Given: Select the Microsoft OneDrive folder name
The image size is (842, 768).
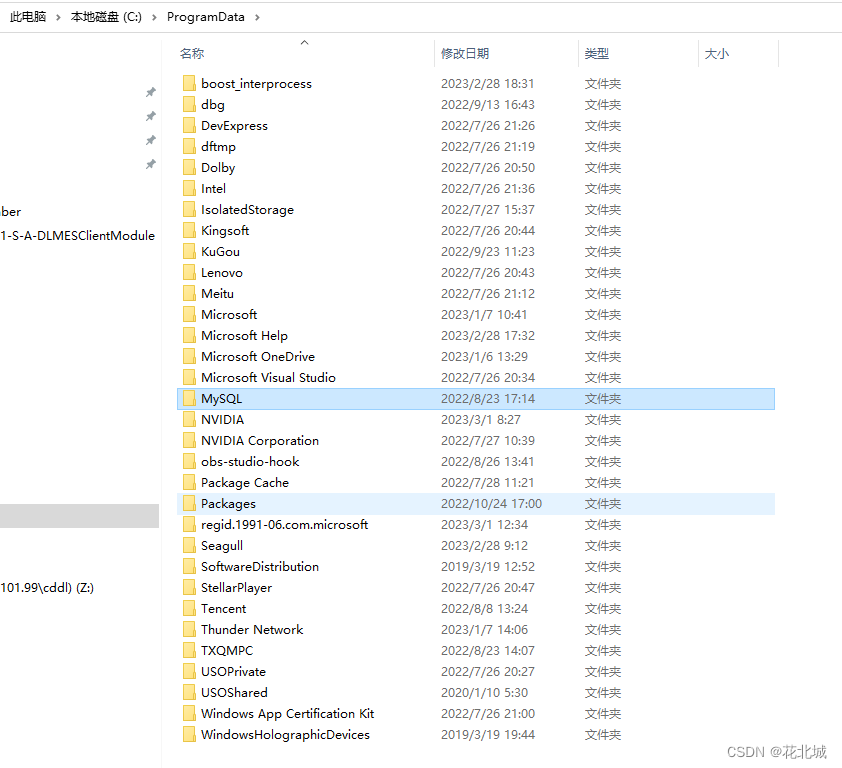Looking at the screenshot, I should tap(258, 356).
